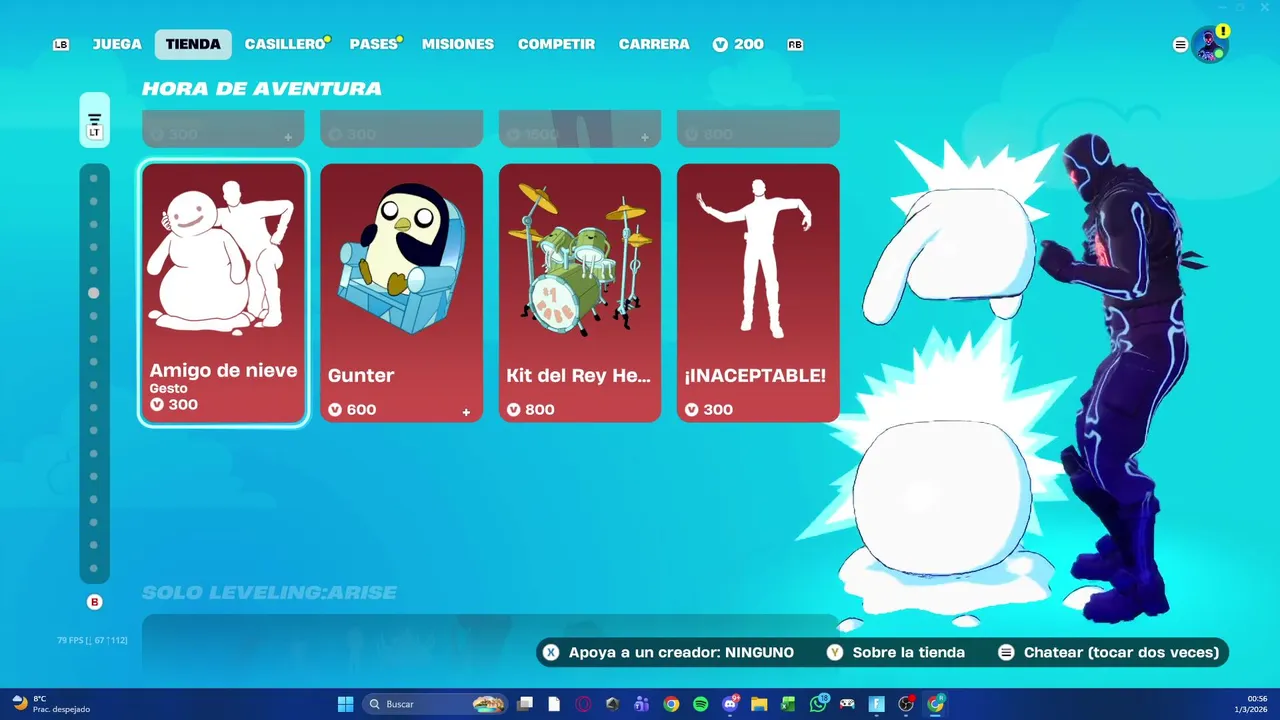Switch to the CASILLERO tab
The image size is (1280, 720).
[285, 44]
